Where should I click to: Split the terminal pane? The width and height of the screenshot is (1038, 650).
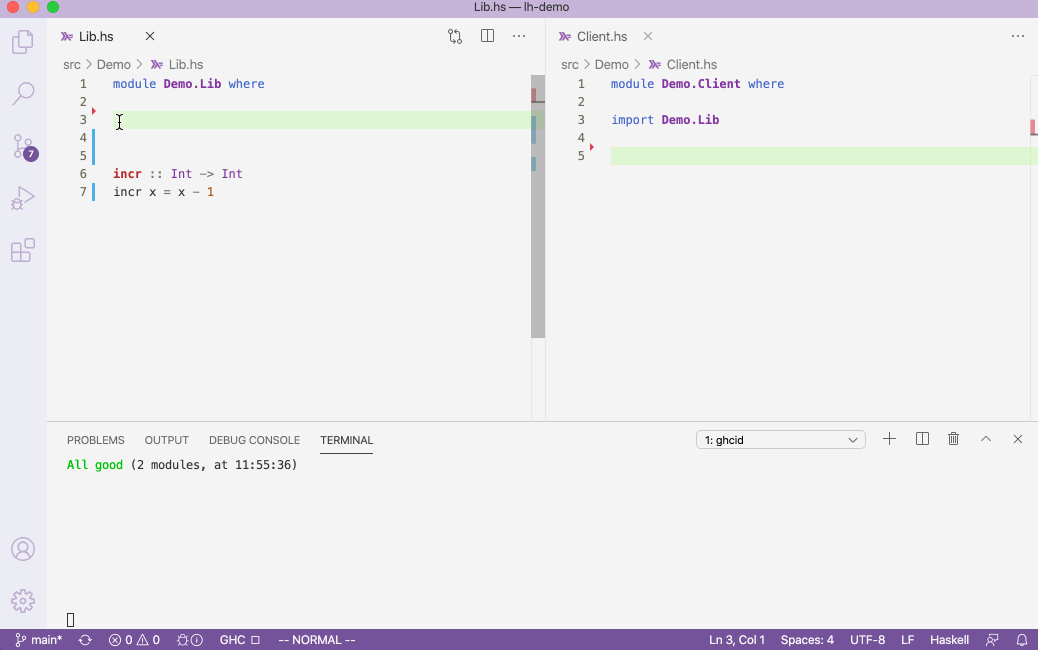point(922,439)
